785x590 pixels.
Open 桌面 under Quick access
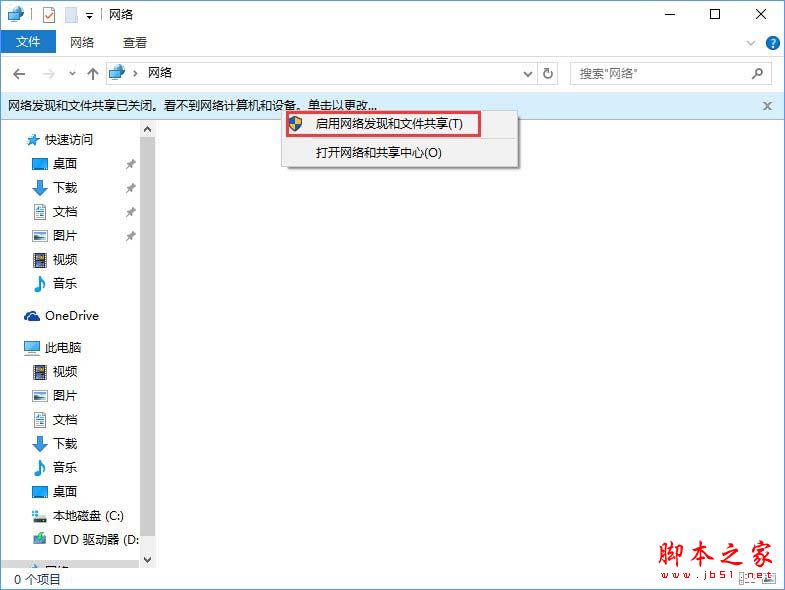tap(65, 164)
